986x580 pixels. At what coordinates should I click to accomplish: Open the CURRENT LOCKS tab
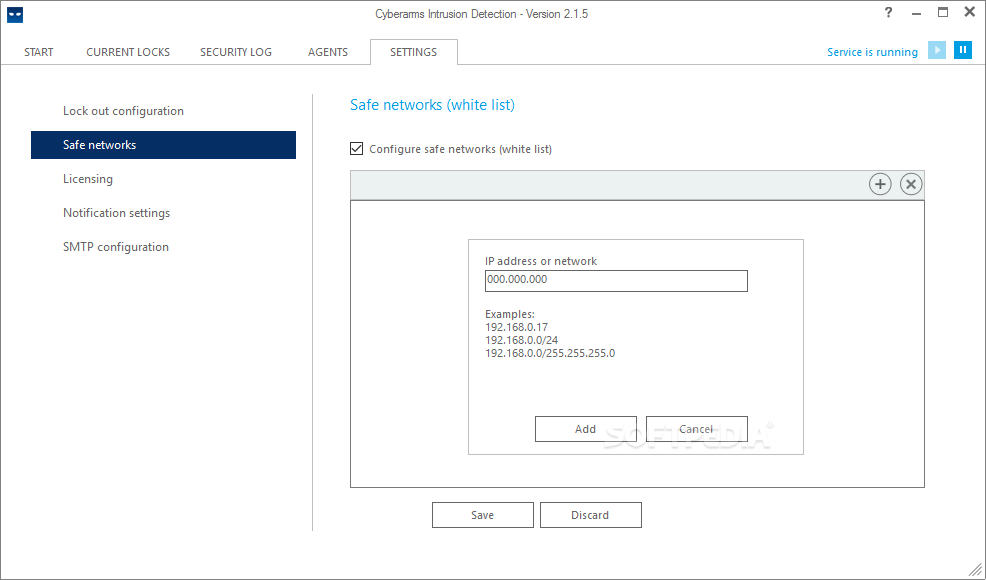click(128, 52)
